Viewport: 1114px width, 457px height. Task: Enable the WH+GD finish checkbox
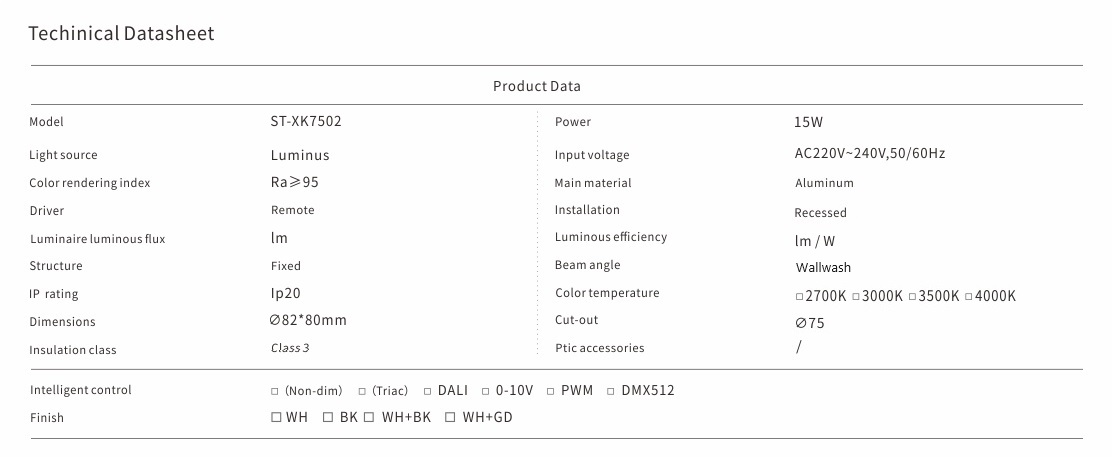451,417
